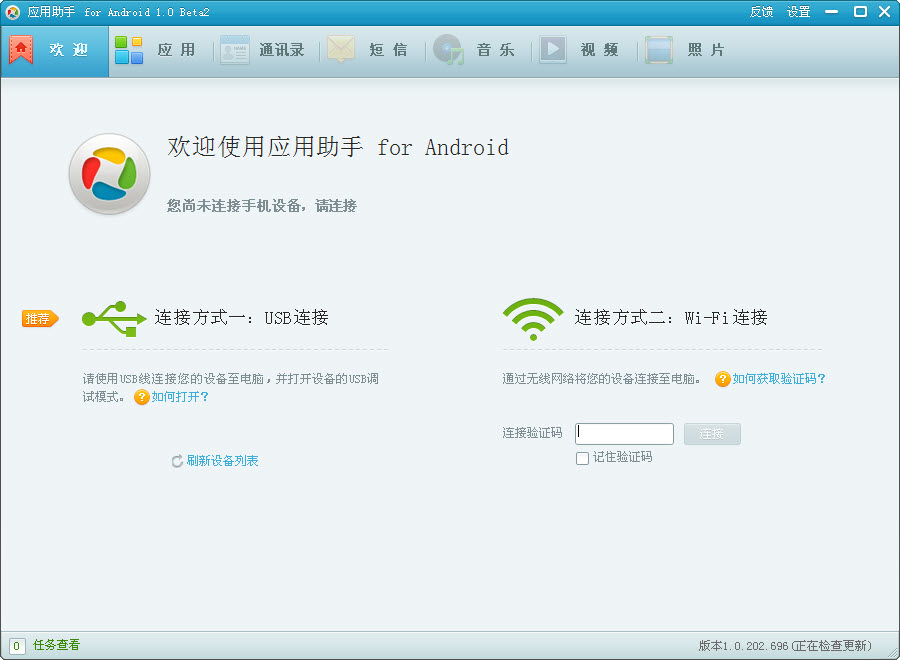Screen dimensions: 900x660
Task: Click the version text 版本1.0.202.696
Action: tap(743, 646)
